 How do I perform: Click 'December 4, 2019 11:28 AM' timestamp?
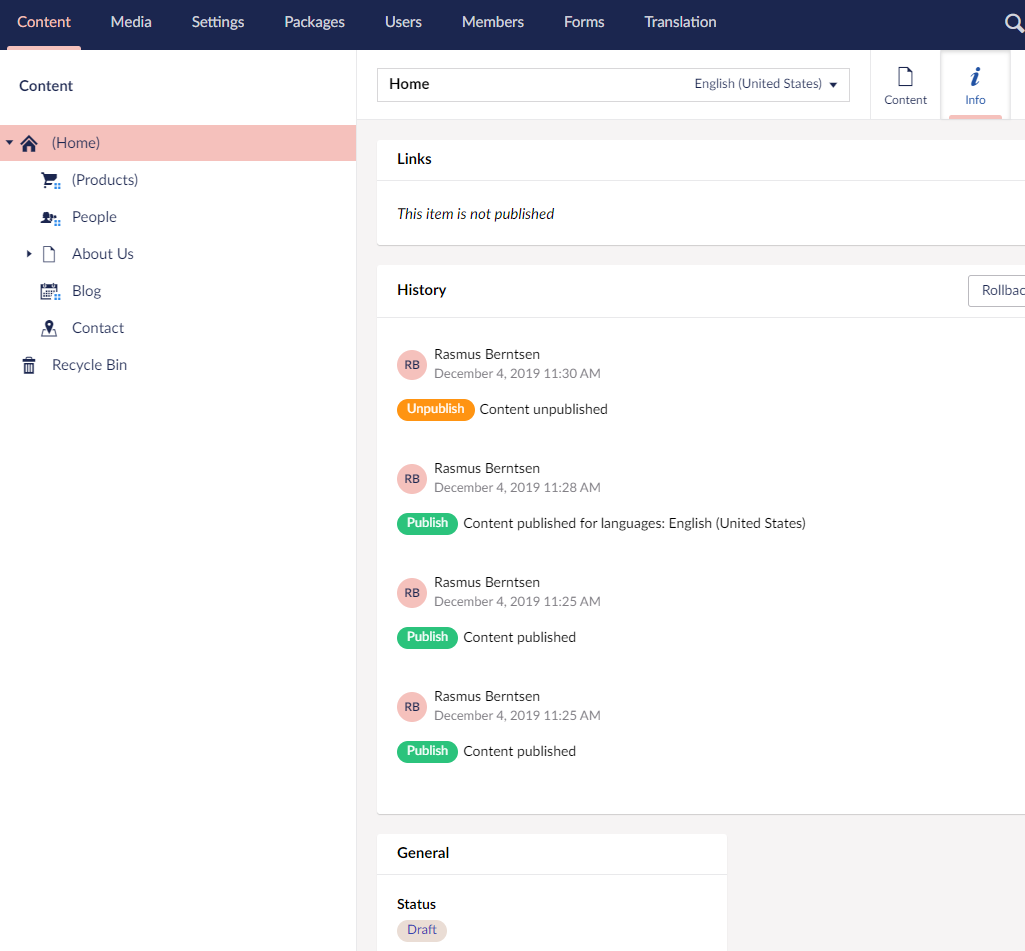point(517,488)
